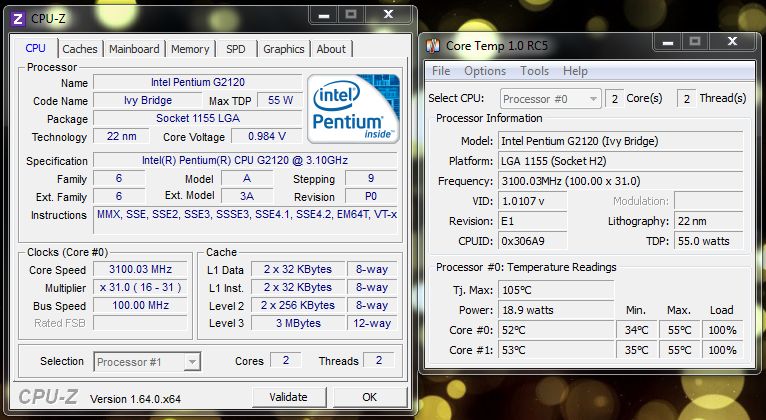Open the SPD tab

235,49
